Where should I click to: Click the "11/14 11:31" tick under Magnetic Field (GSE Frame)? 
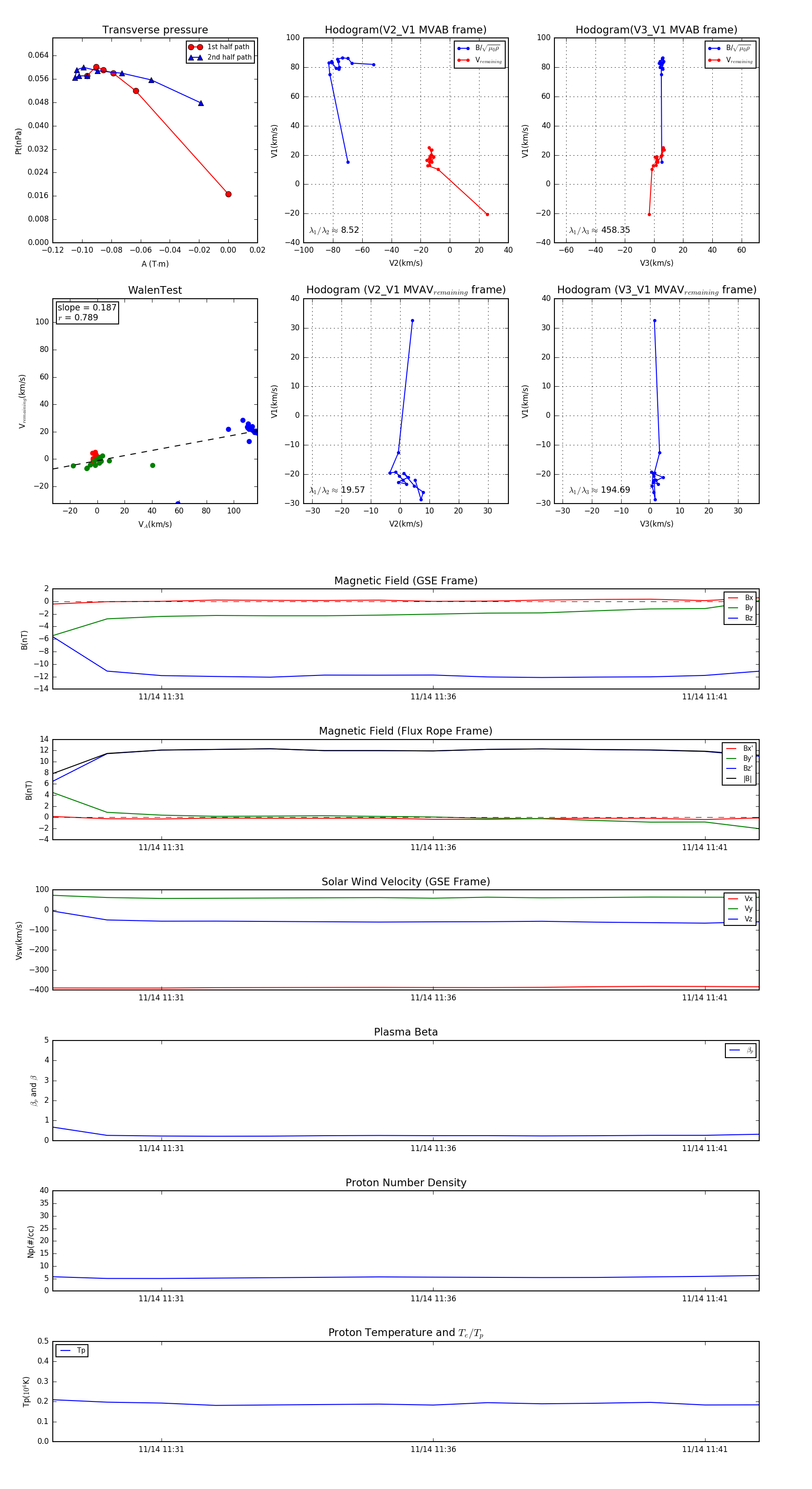pyautogui.click(x=161, y=697)
